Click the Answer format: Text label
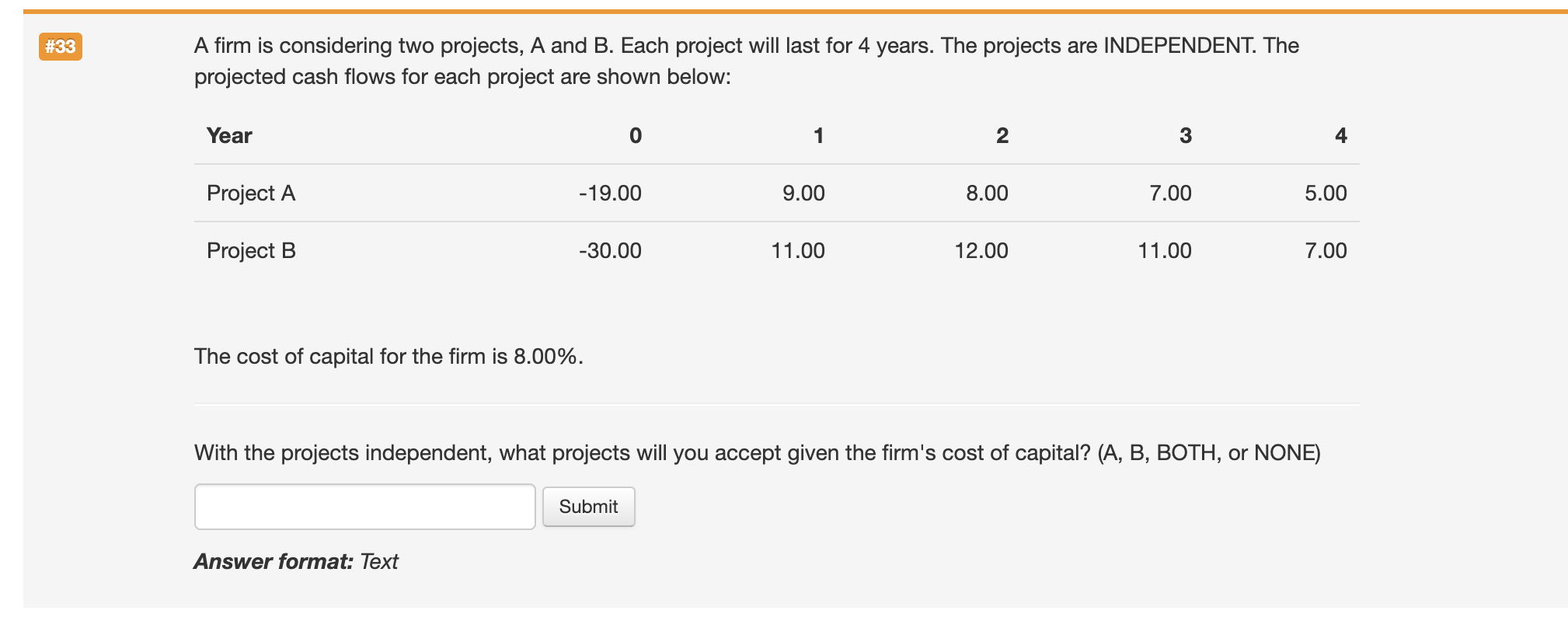 click(x=296, y=560)
